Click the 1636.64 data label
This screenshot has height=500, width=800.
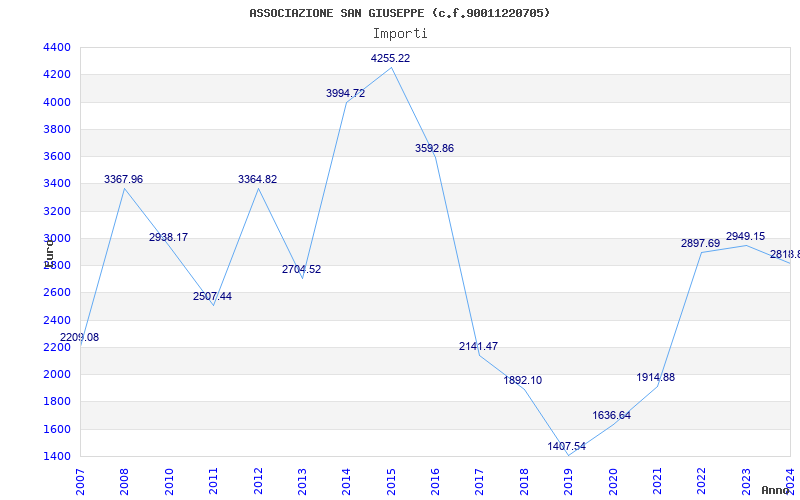coord(611,416)
